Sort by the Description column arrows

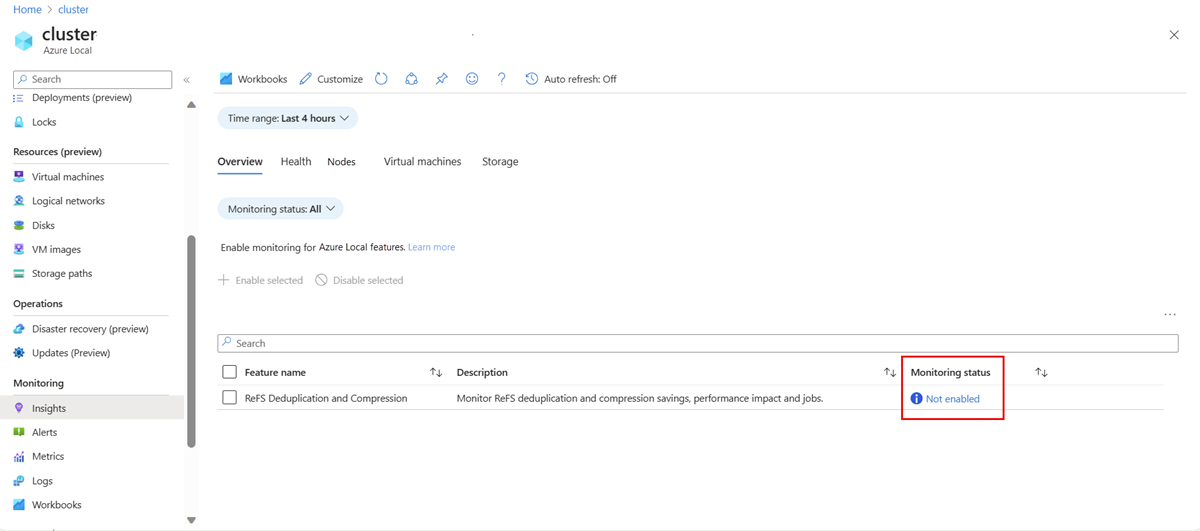point(890,372)
